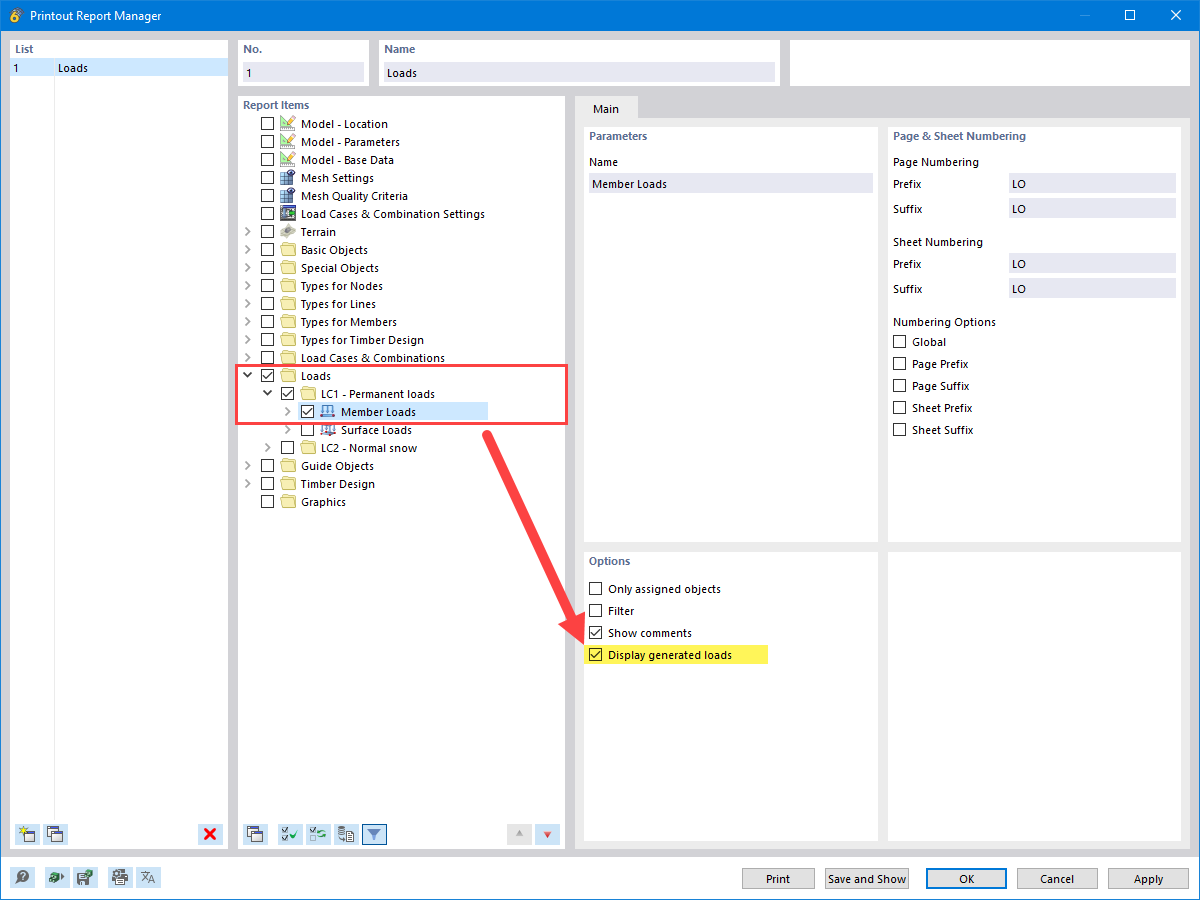Save the report configuration with the diskette icon
1200x900 pixels.
pos(86,877)
